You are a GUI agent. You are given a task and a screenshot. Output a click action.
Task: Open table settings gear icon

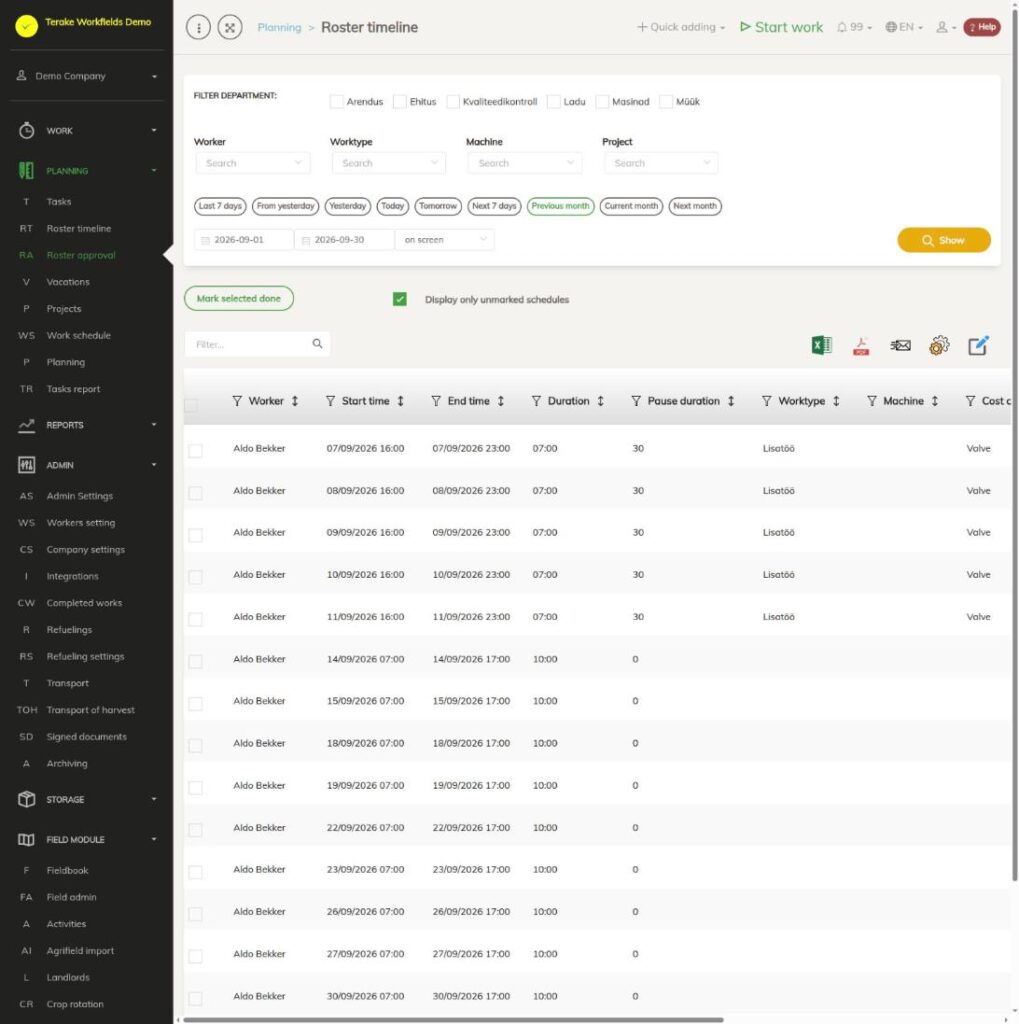[939, 345]
